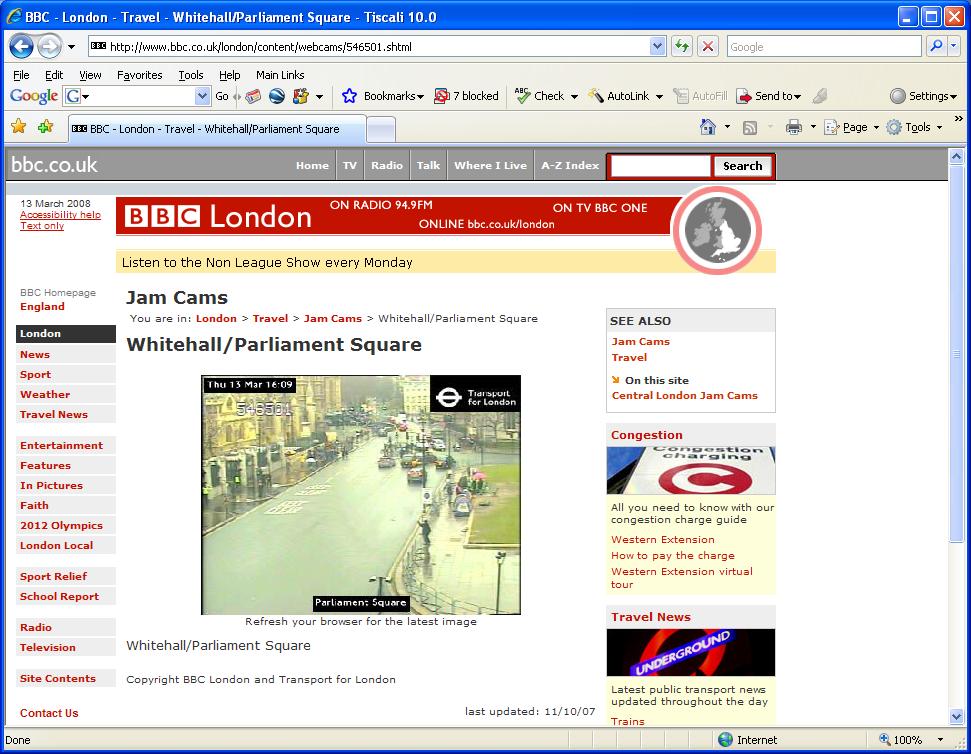Click the "7 blocked" pop-up blocker icon
This screenshot has height=754, width=971.
click(x=466, y=95)
